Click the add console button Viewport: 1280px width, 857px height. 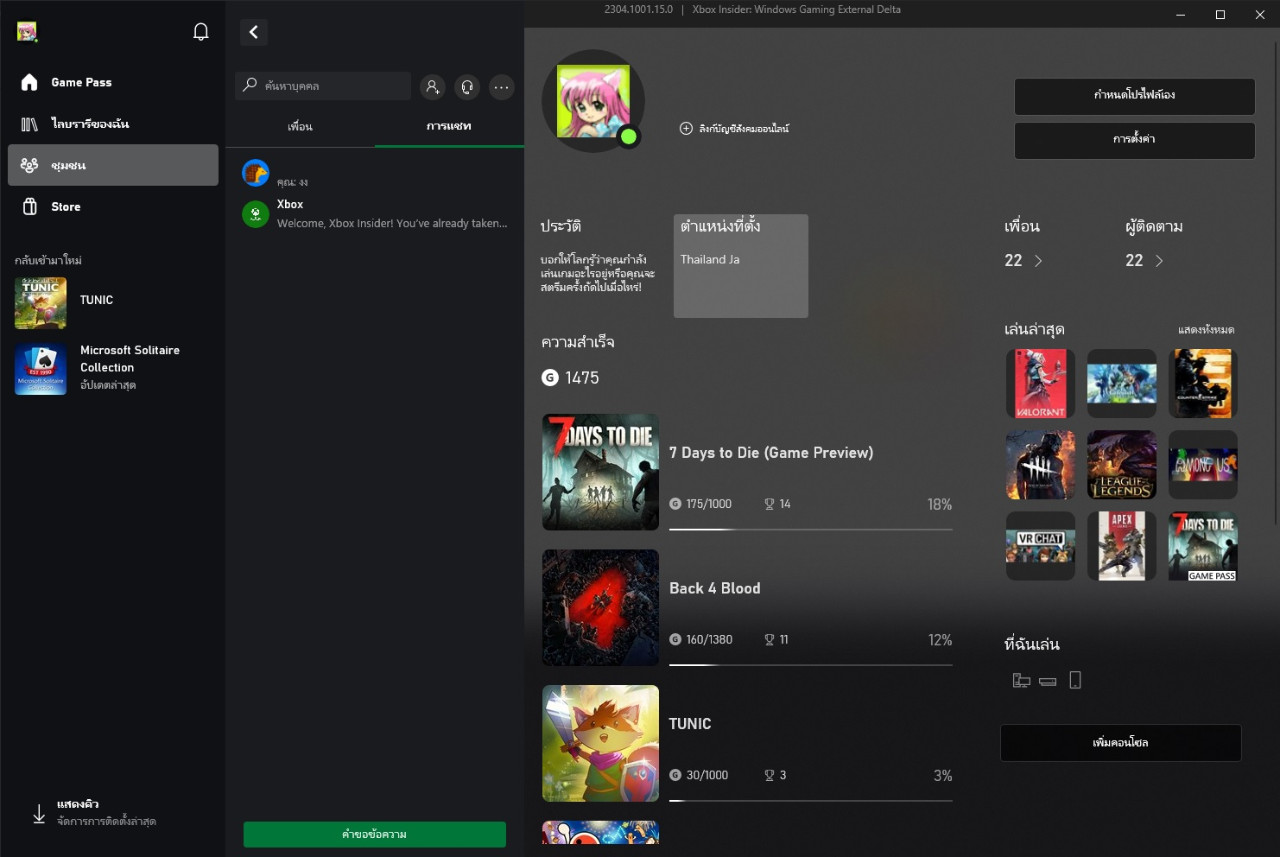1121,743
